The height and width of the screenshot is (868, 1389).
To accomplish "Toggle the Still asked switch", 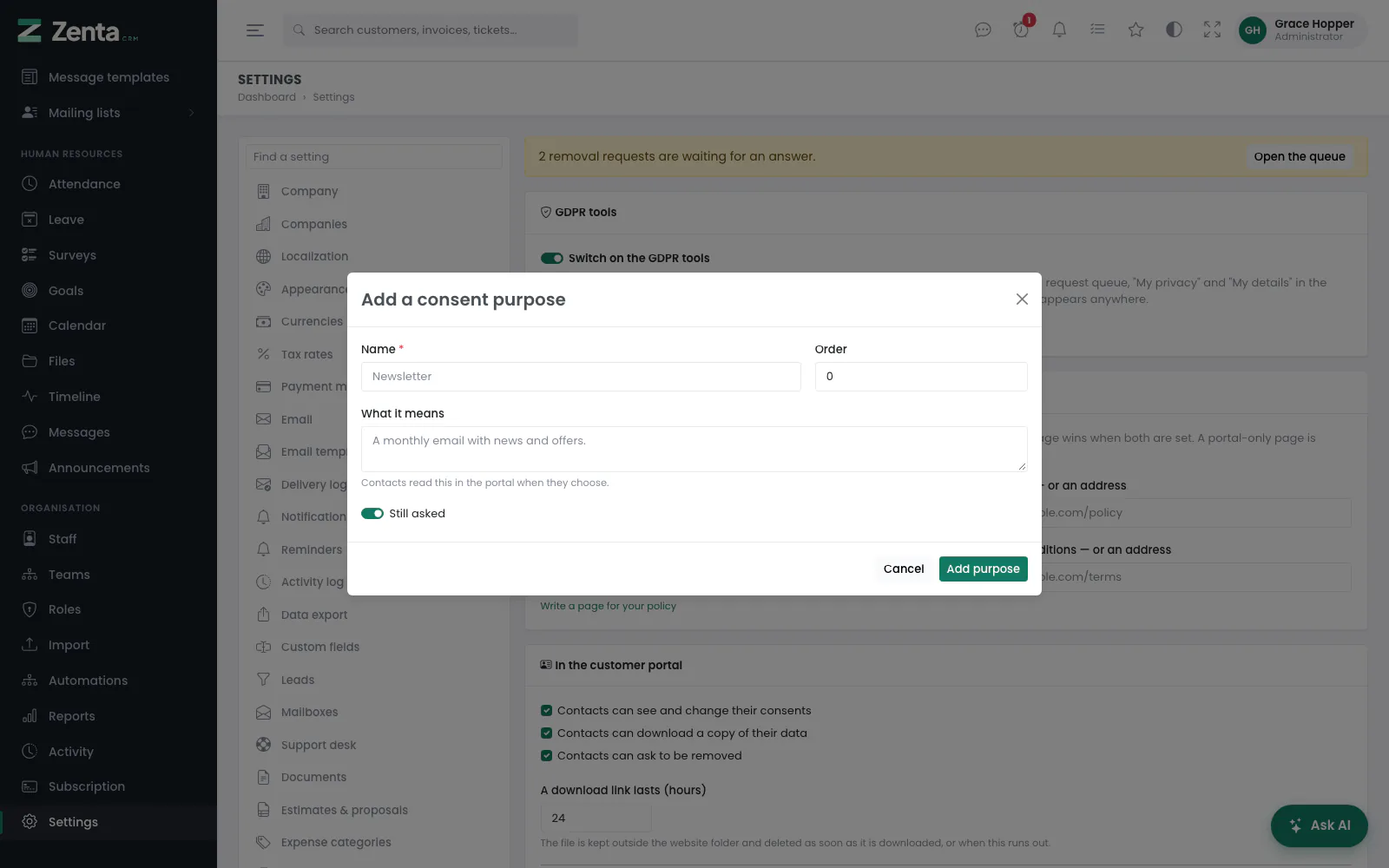I will coord(372,514).
